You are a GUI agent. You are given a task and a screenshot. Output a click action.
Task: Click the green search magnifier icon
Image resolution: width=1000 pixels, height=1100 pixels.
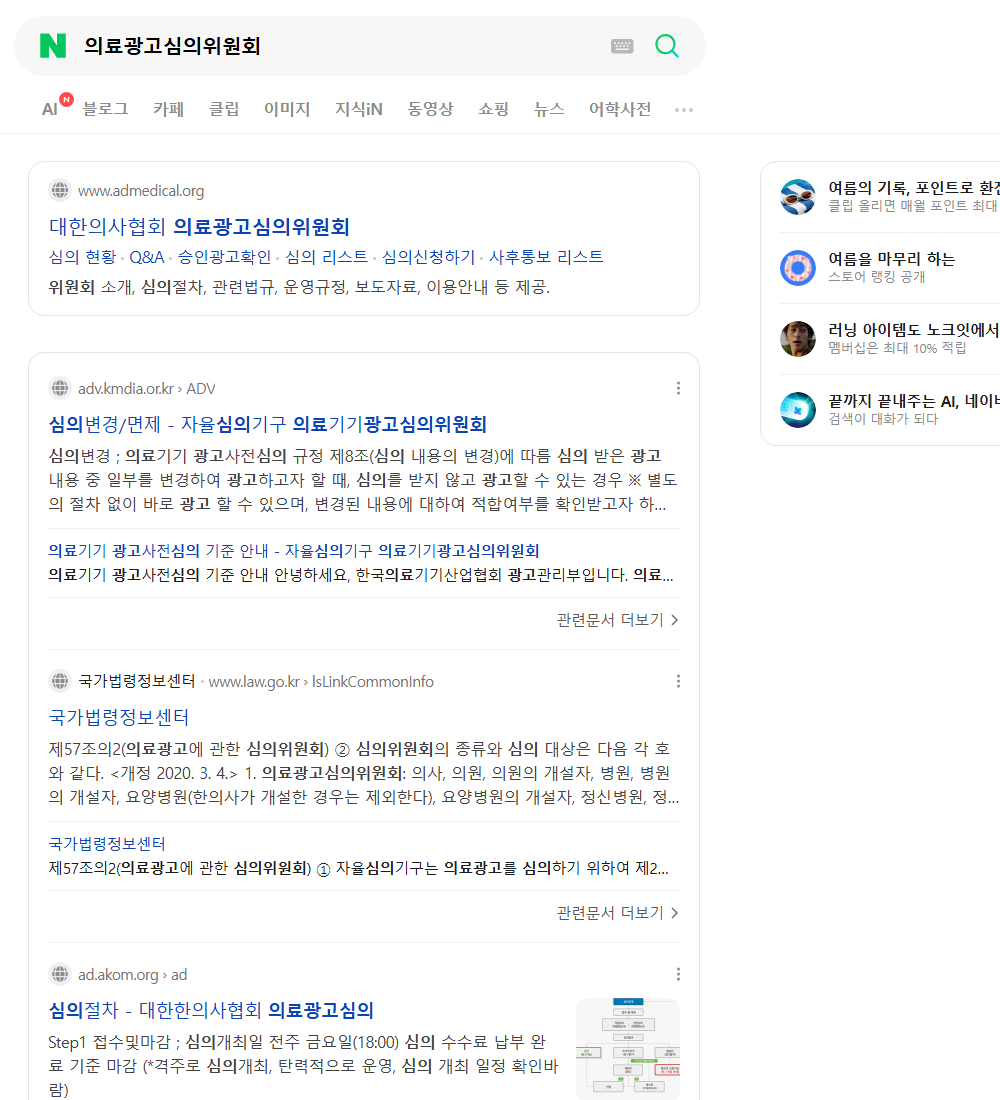click(x=667, y=46)
